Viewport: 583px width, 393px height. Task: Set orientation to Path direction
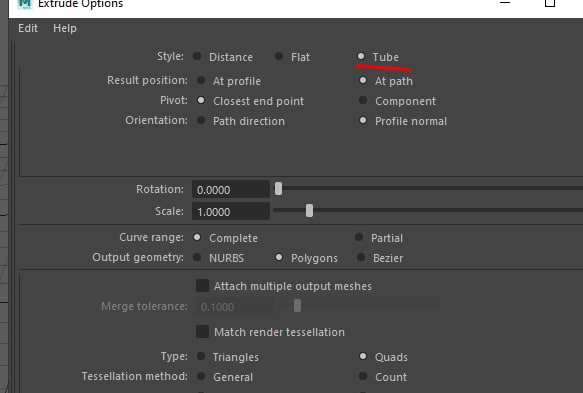pos(201,120)
